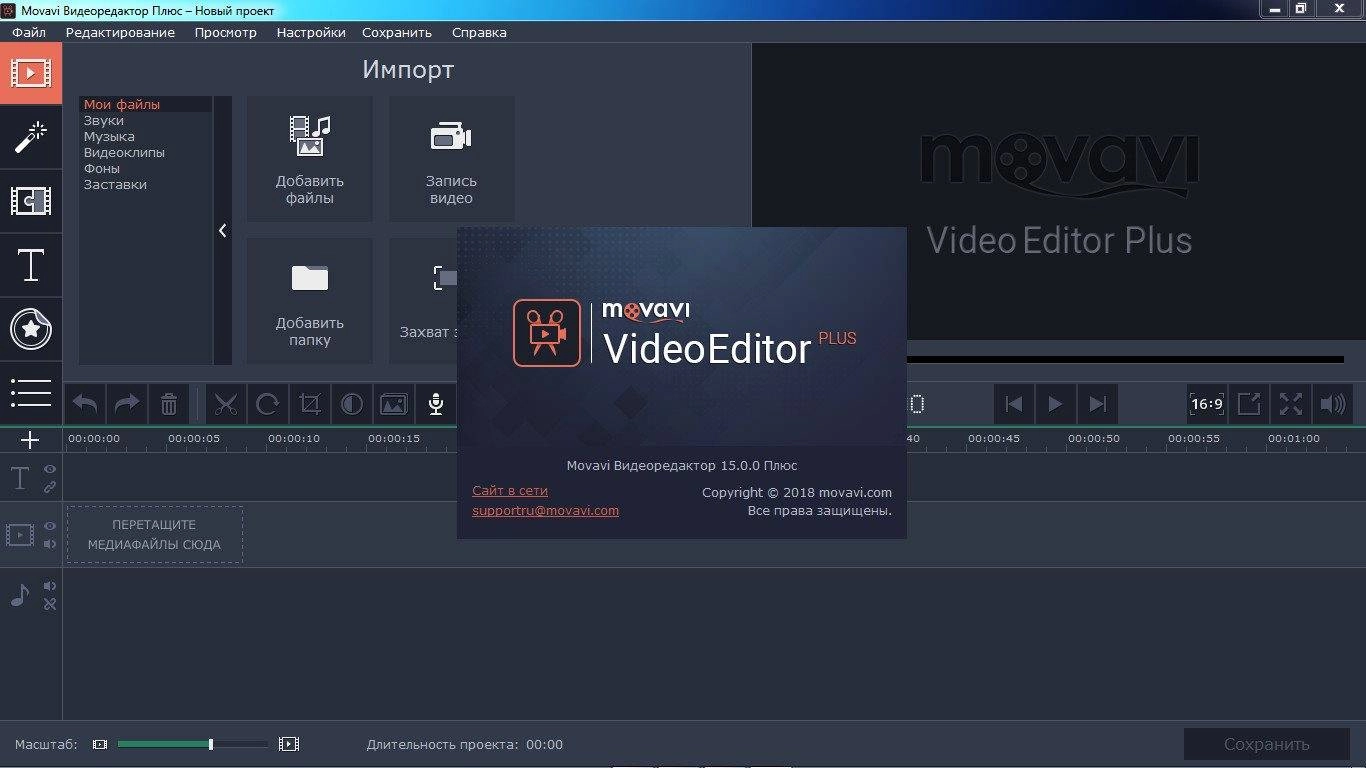
Task: Click the Redo arrow in the toolbar
Action: click(127, 404)
